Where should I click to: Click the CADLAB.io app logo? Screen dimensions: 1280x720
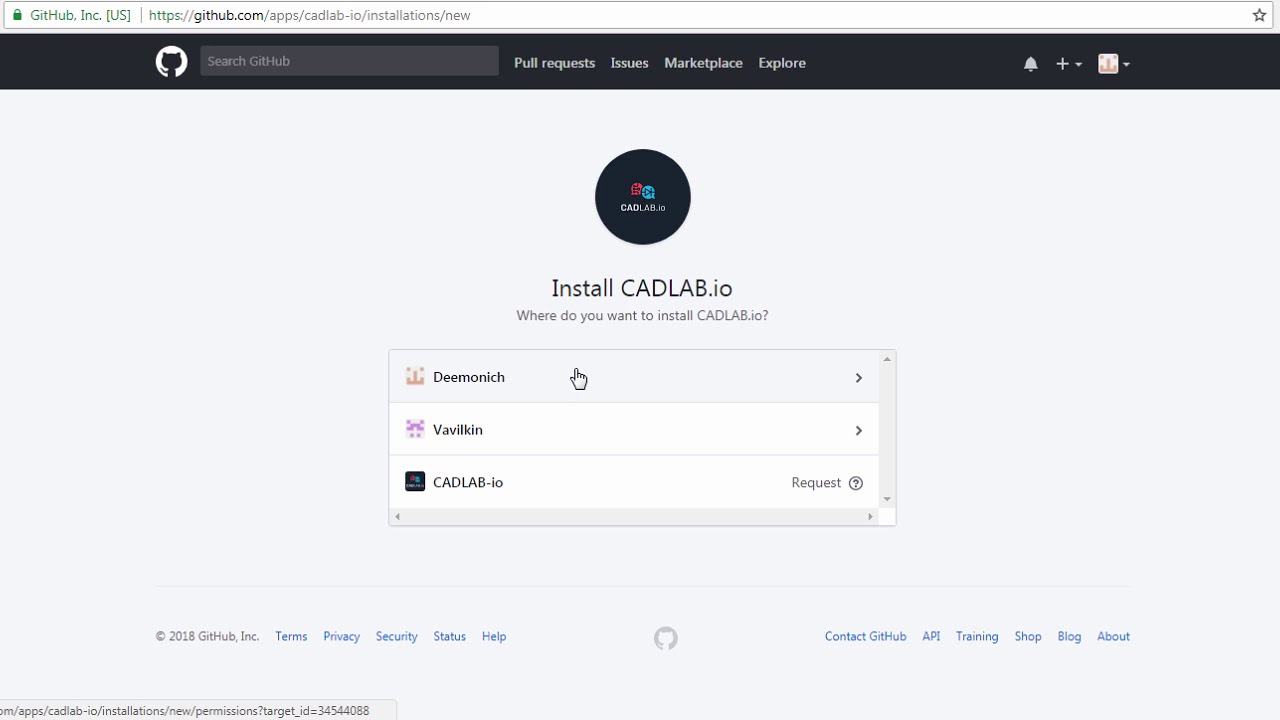pyautogui.click(x=642, y=197)
